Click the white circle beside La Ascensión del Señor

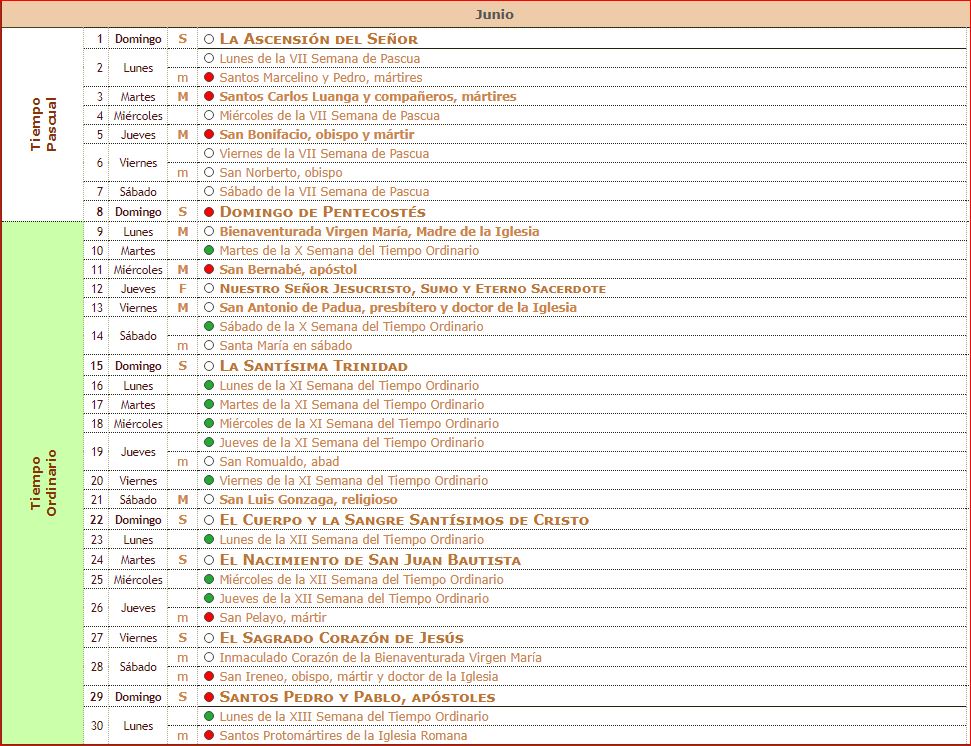pos(209,39)
